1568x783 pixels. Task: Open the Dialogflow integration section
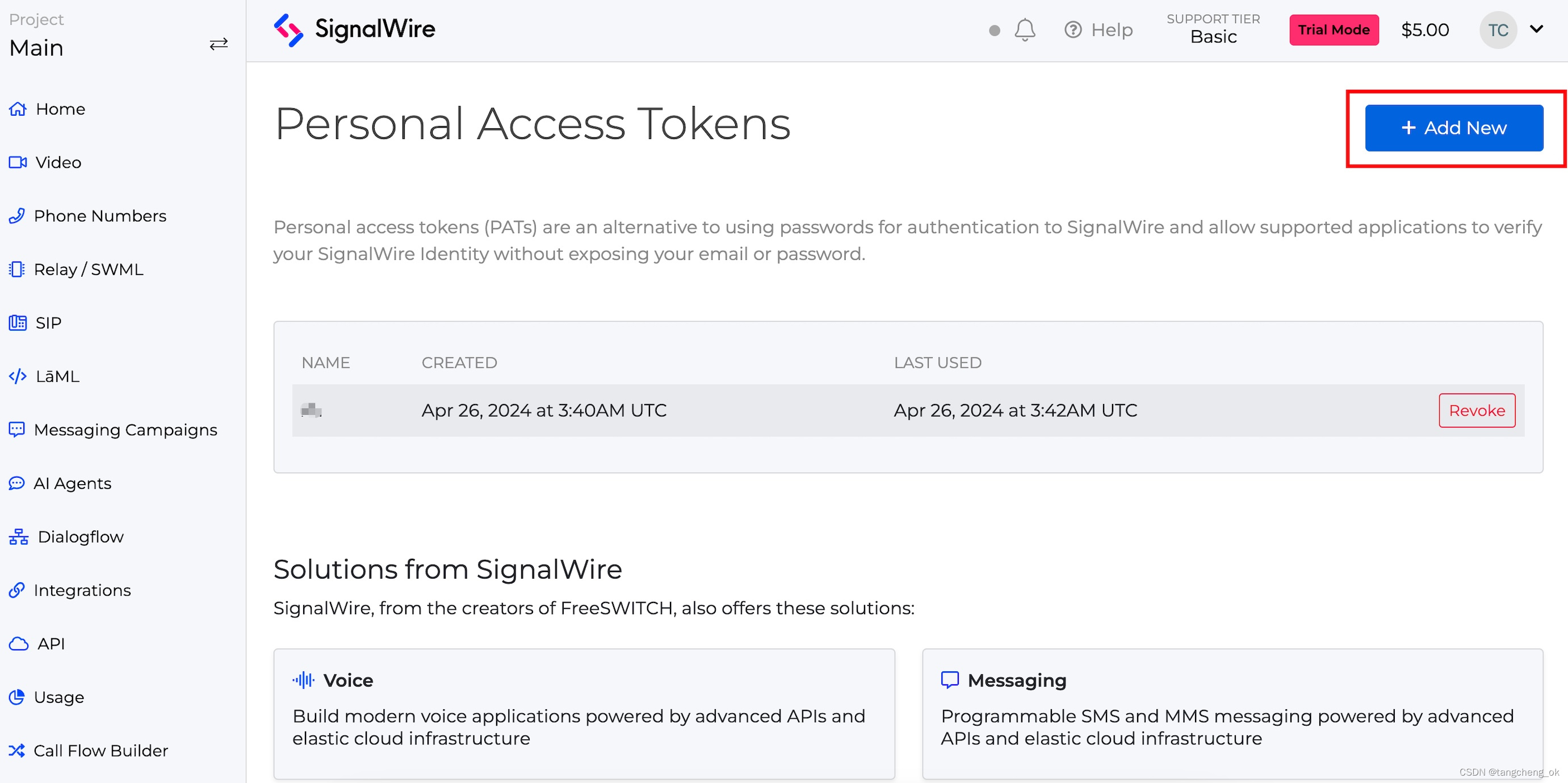(x=79, y=536)
